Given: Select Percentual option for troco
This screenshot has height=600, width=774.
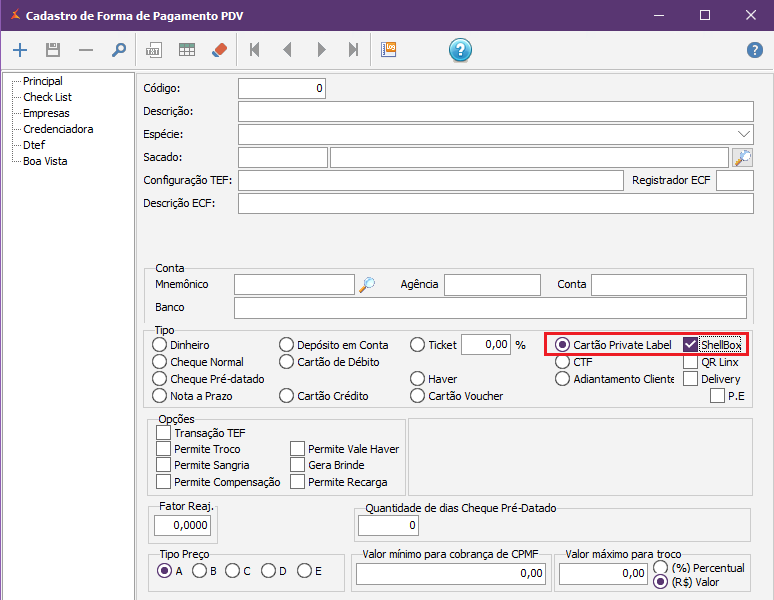Looking at the screenshot, I should [x=660, y=567].
